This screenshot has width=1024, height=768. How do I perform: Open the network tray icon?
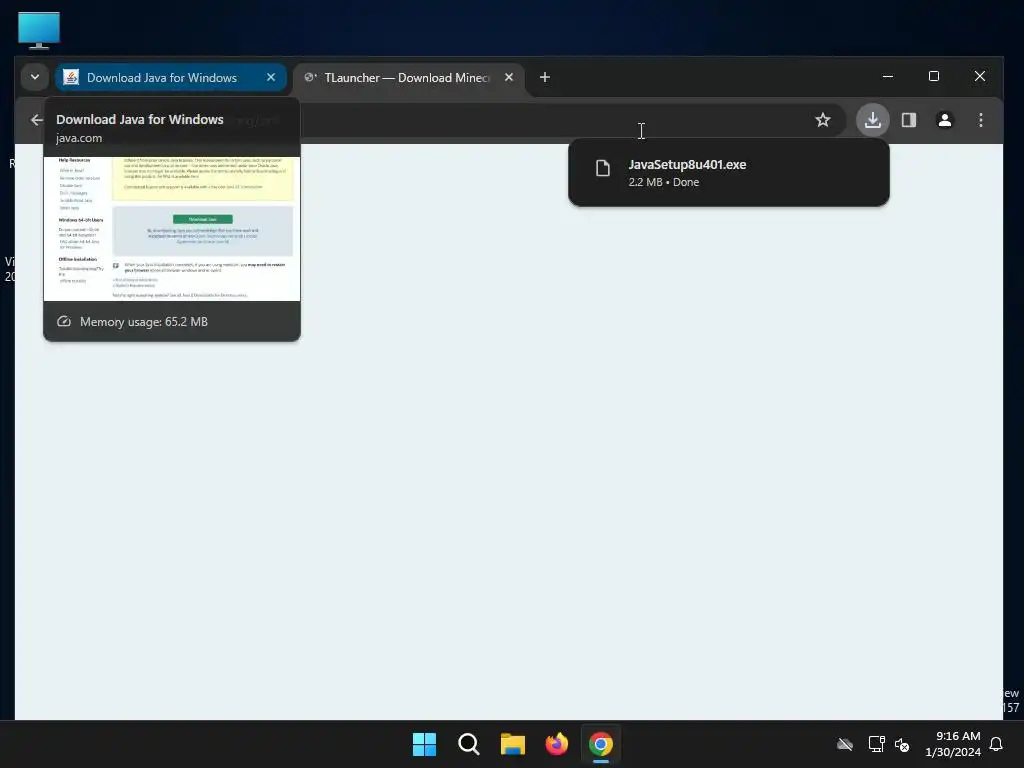[876, 744]
